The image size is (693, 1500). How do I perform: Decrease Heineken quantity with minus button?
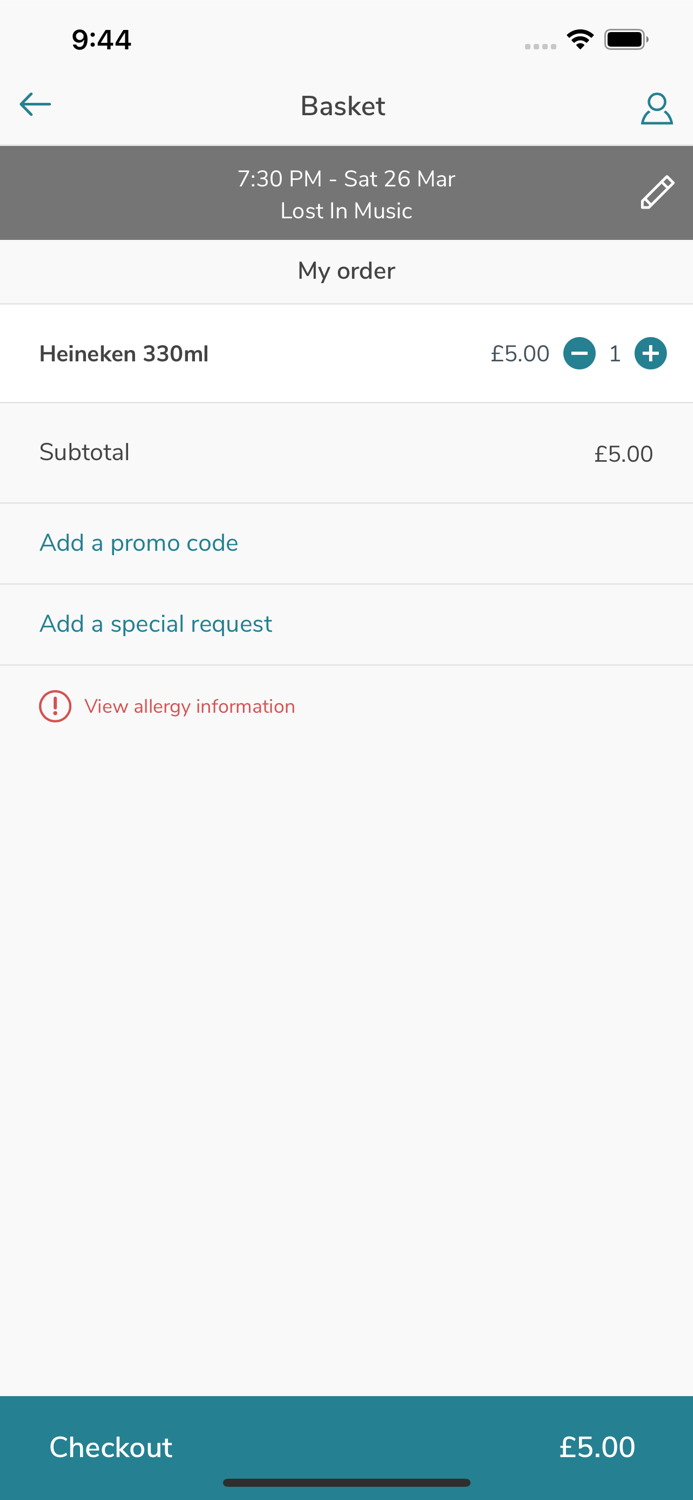click(x=579, y=353)
